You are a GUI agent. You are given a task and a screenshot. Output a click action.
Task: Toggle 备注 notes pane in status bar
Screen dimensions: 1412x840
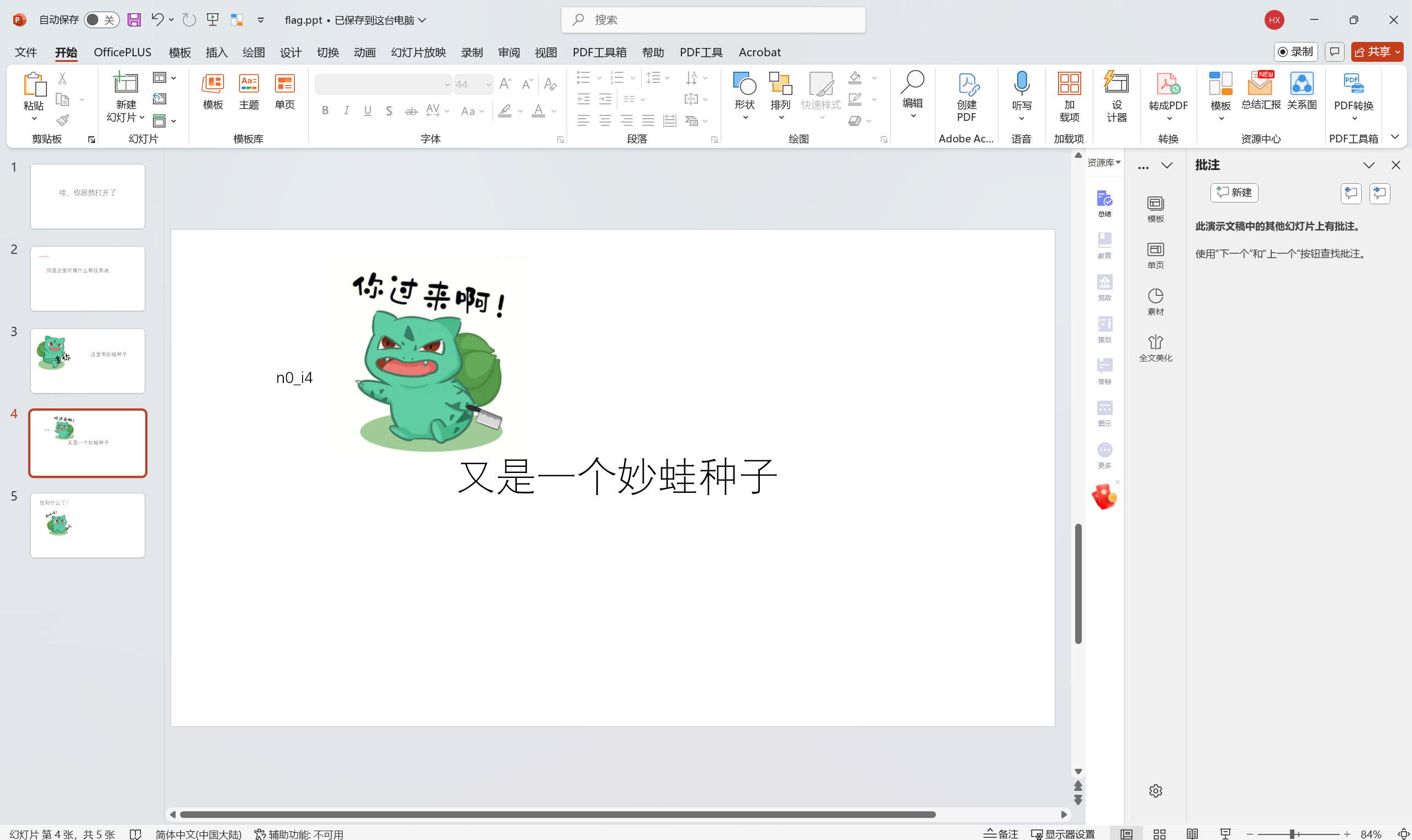[x=1001, y=834]
